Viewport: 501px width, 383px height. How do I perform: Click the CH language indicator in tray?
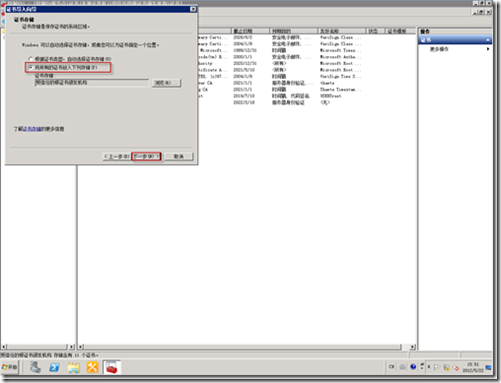[391, 367]
